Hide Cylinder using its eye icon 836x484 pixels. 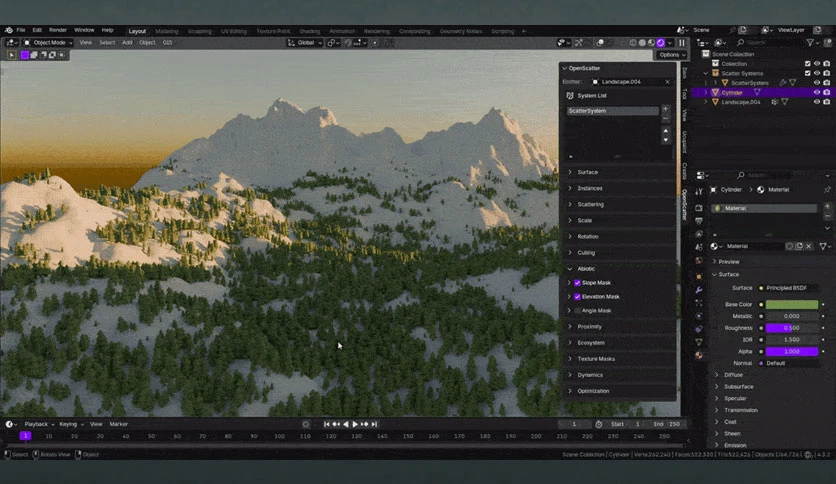(817, 92)
